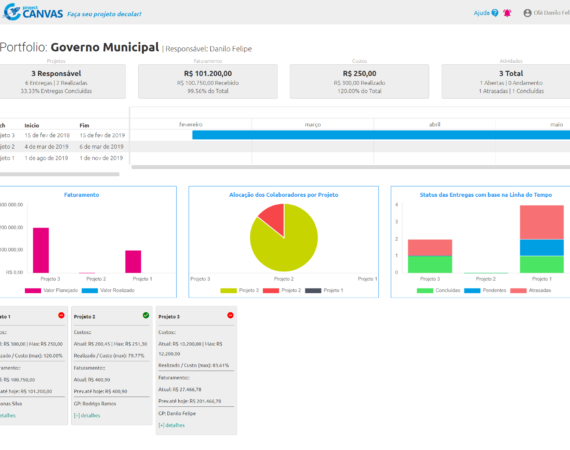Click 'Responsável: Danilo Felipe' header text
The image size is (570, 450).
tap(209, 49)
